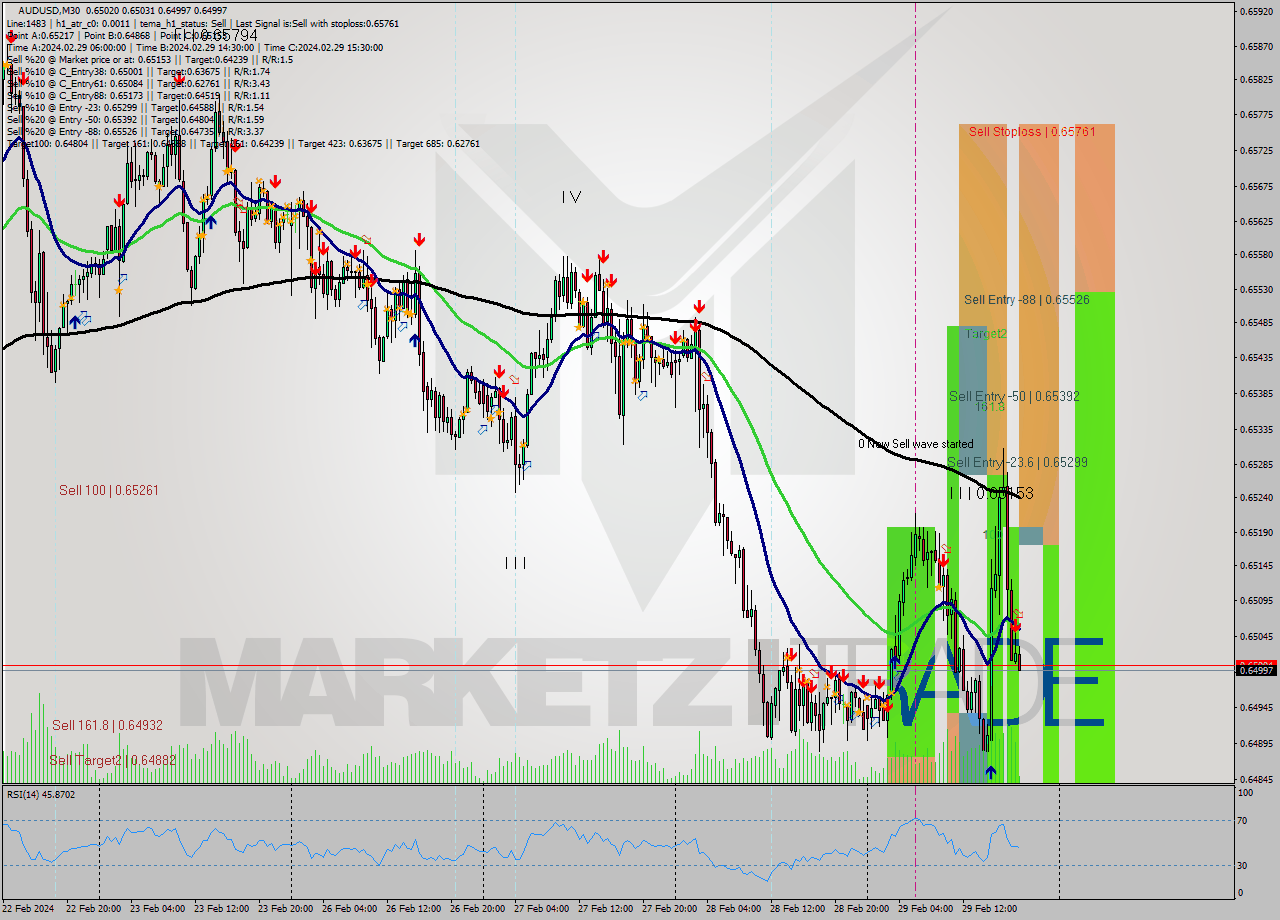This screenshot has height=920, width=1280.
Task: Click the 'I V' wave label
Action: click(571, 198)
